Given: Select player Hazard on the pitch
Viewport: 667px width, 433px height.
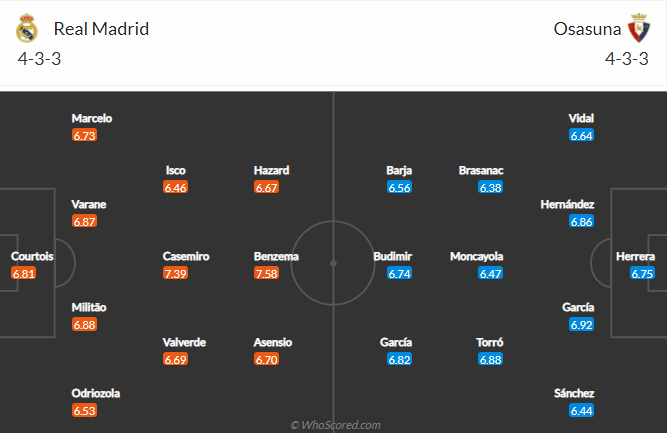Looking at the screenshot, I should point(272,170).
